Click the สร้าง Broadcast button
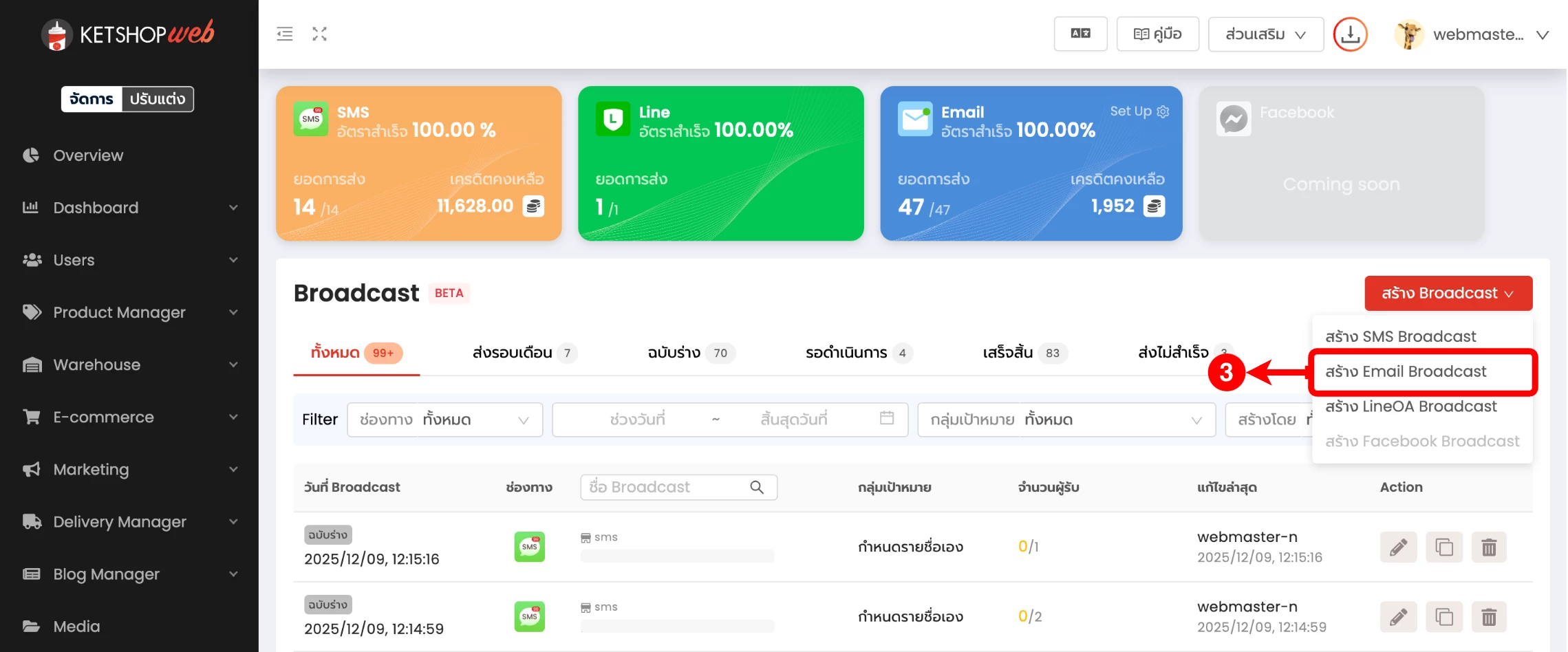 pos(1448,294)
